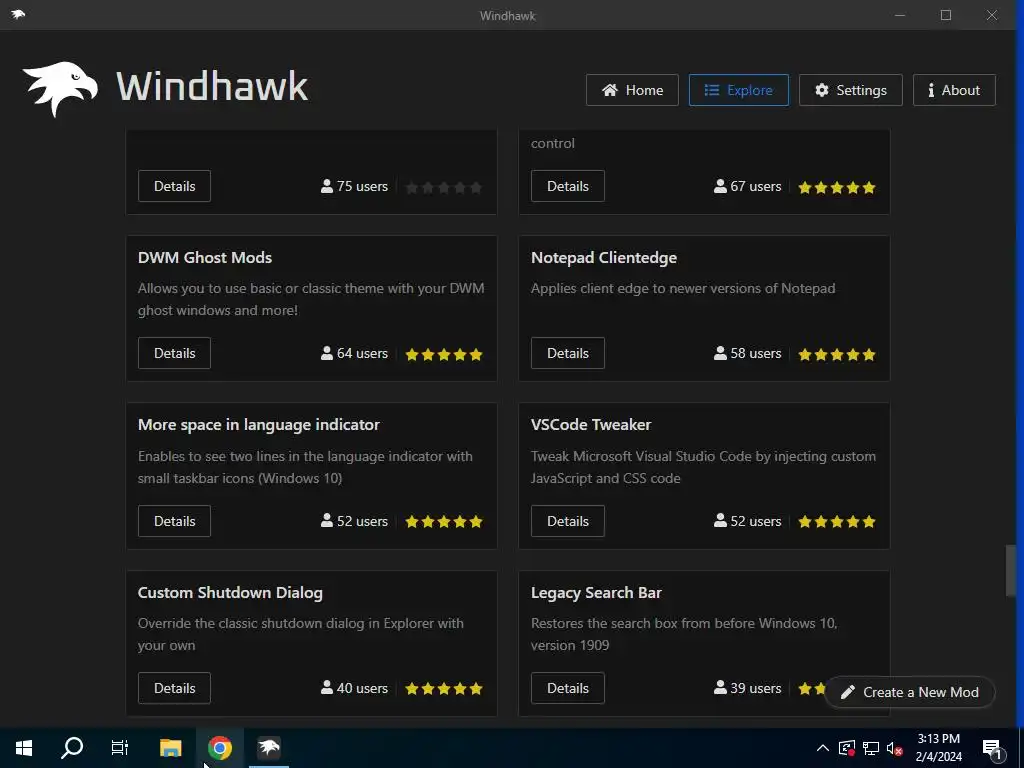Open Details for Legacy Search Bar

click(568, 688)
